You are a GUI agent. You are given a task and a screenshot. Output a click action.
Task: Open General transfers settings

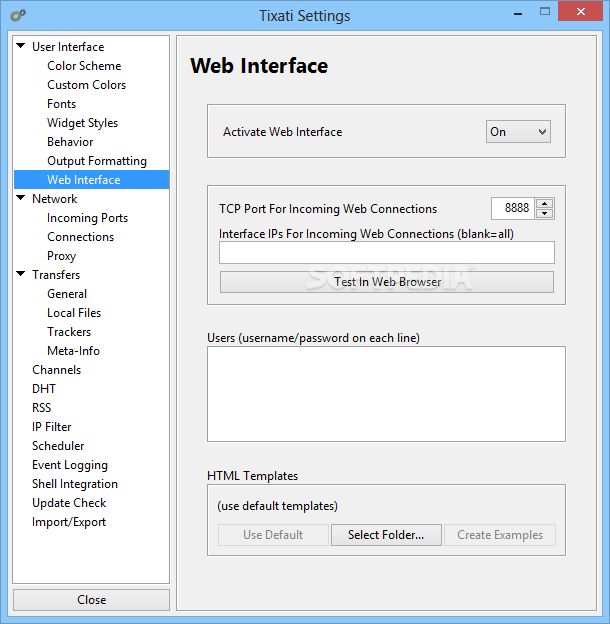click(x=67, y=294)
